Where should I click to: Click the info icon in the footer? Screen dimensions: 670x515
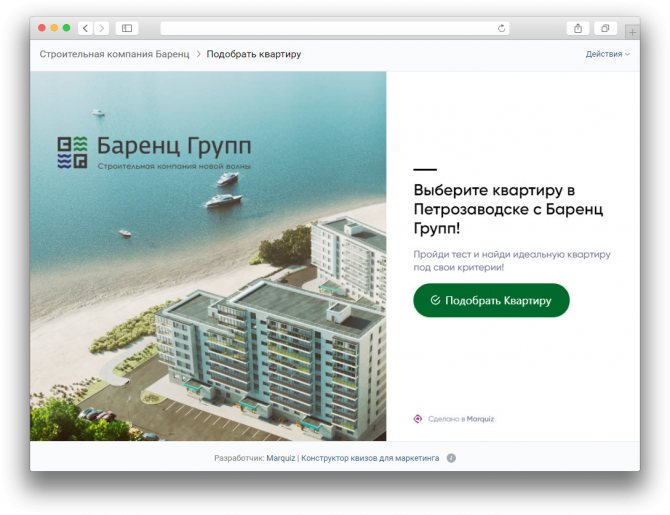pos(451,458)
